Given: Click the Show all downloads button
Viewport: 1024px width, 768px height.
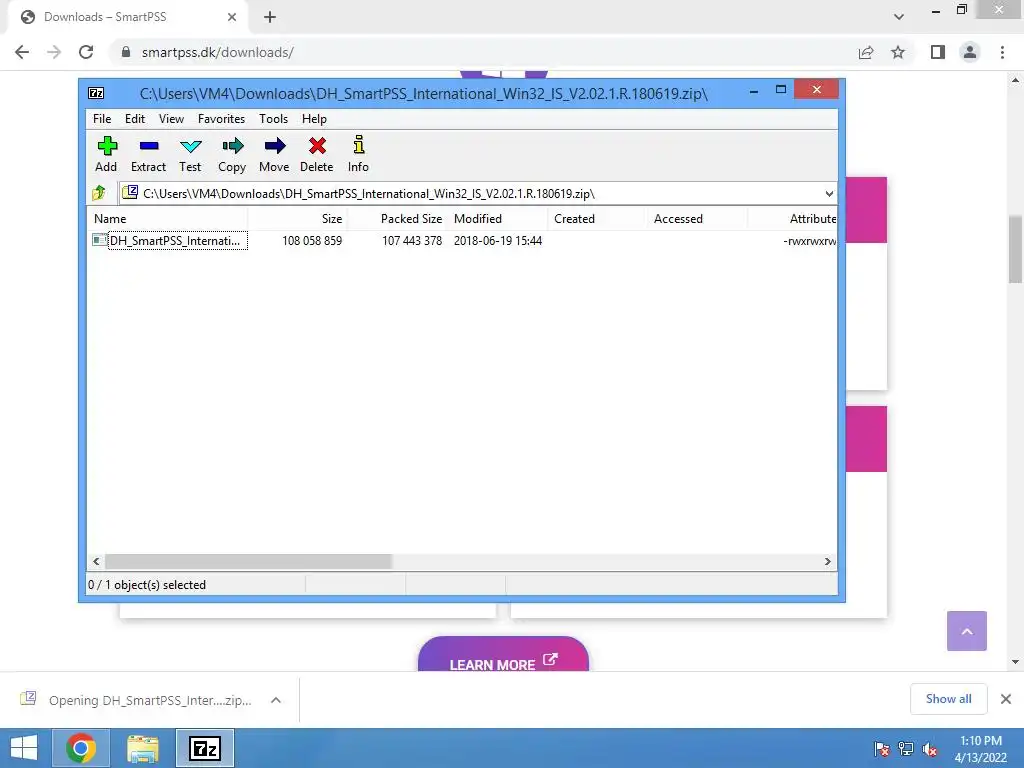Looking at the screenshot, I should click(948, 699).
